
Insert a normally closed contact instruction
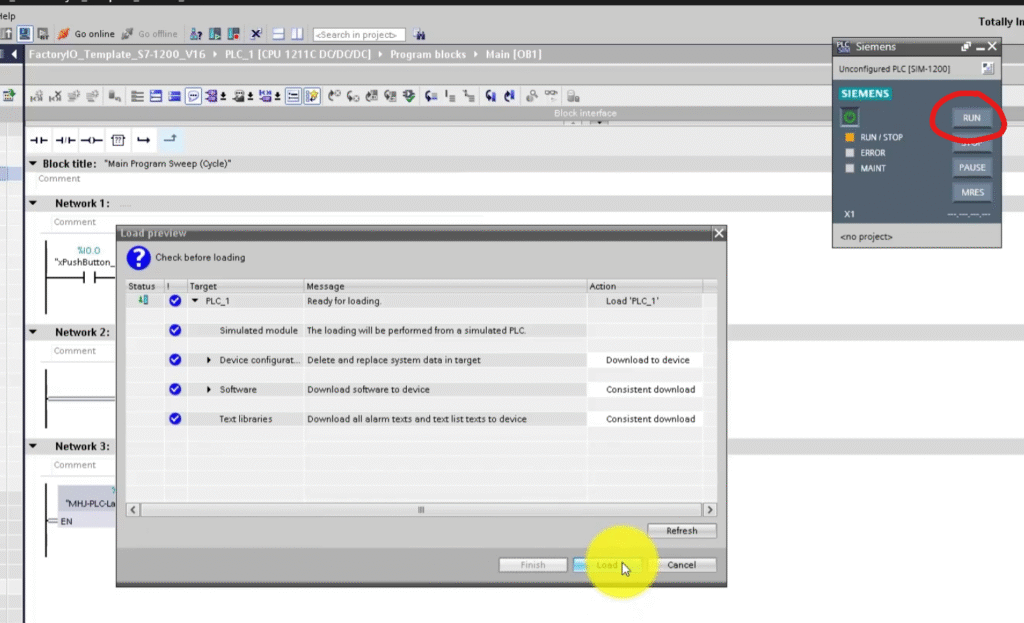click(65, 140)
